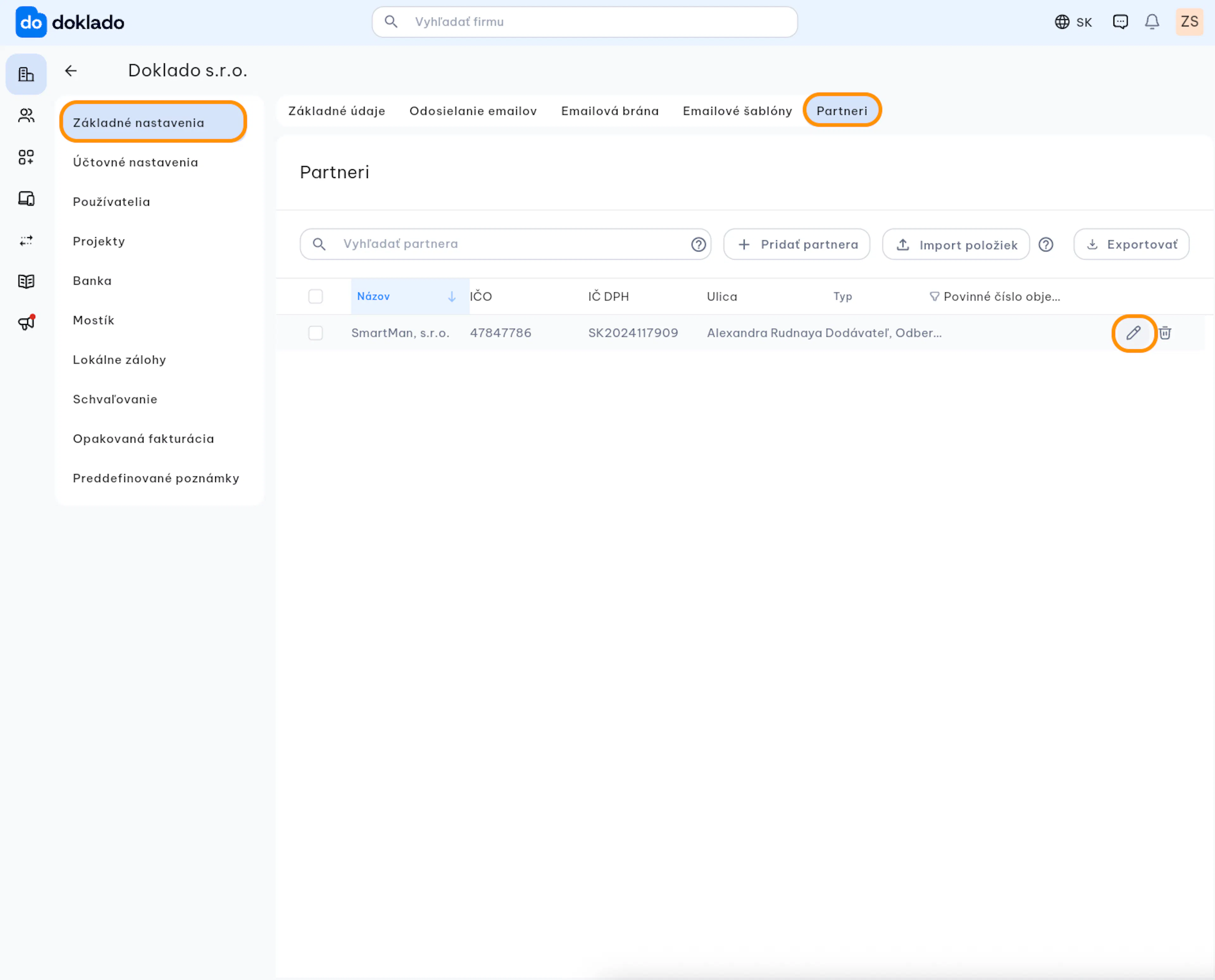Click the 47847786 IČO value

pyautogui.click(x=500, y=333)
